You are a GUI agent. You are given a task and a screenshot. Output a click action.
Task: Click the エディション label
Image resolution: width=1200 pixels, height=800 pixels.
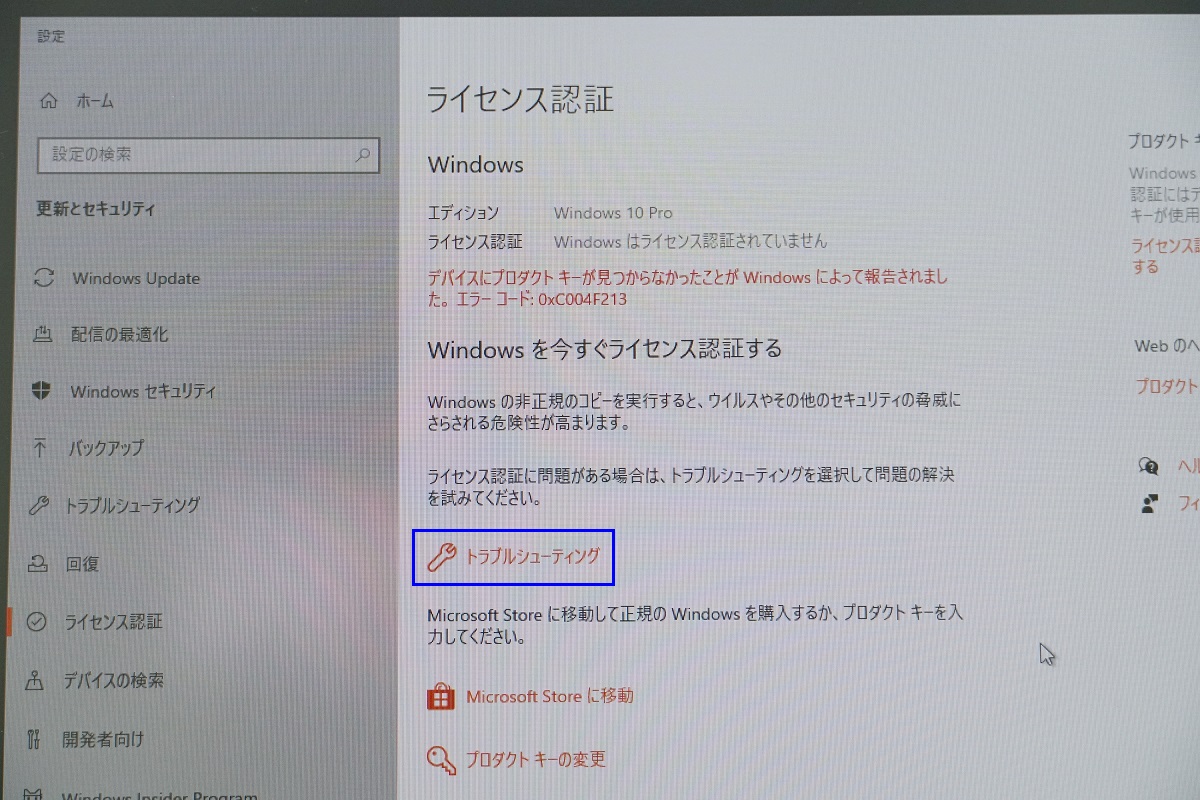coord(463,212)
